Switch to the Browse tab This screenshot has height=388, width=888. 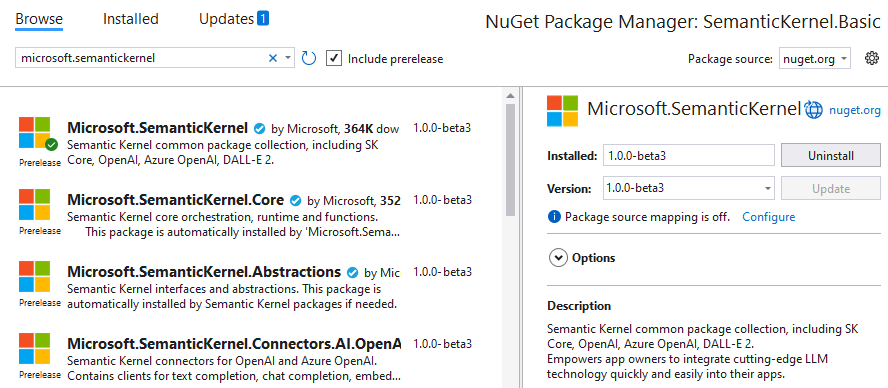coord(39,19)
